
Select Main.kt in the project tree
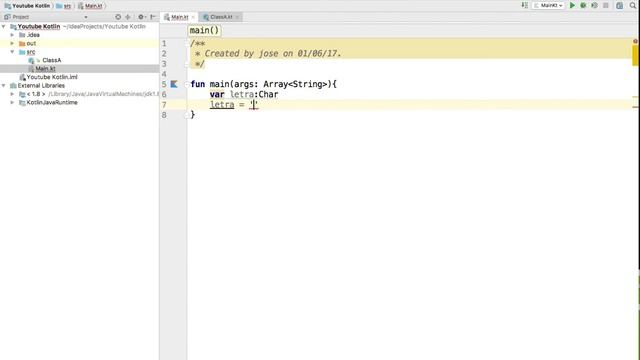(45, 69)
